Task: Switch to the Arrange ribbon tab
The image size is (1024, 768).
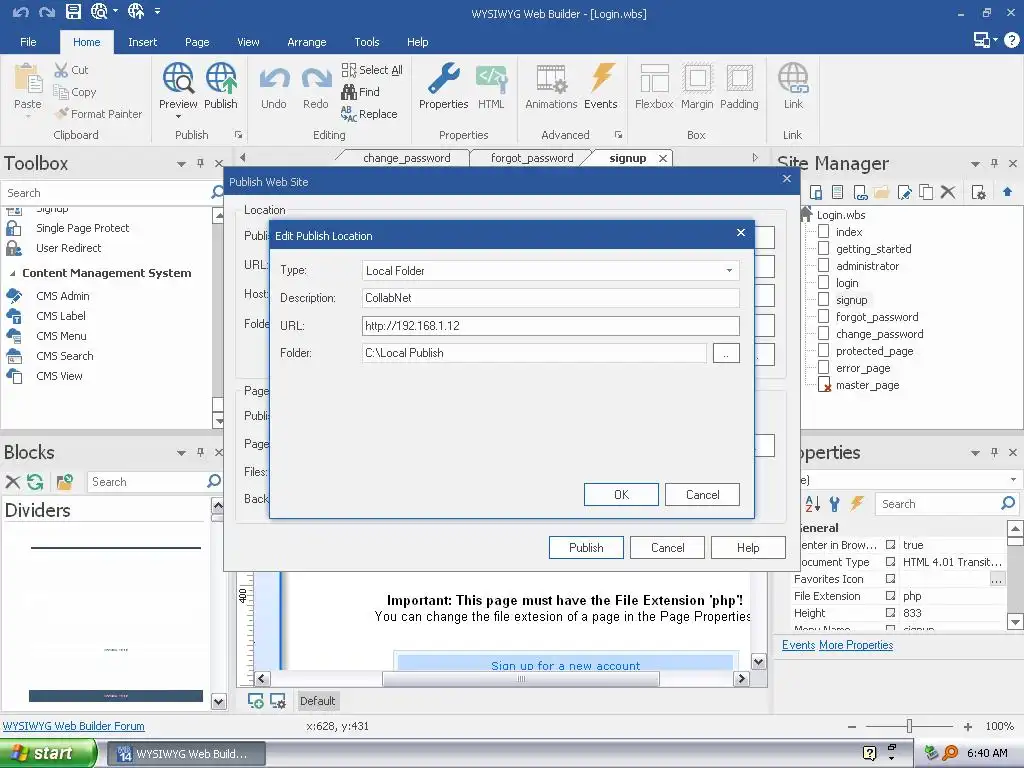Action: coord(306,42)
